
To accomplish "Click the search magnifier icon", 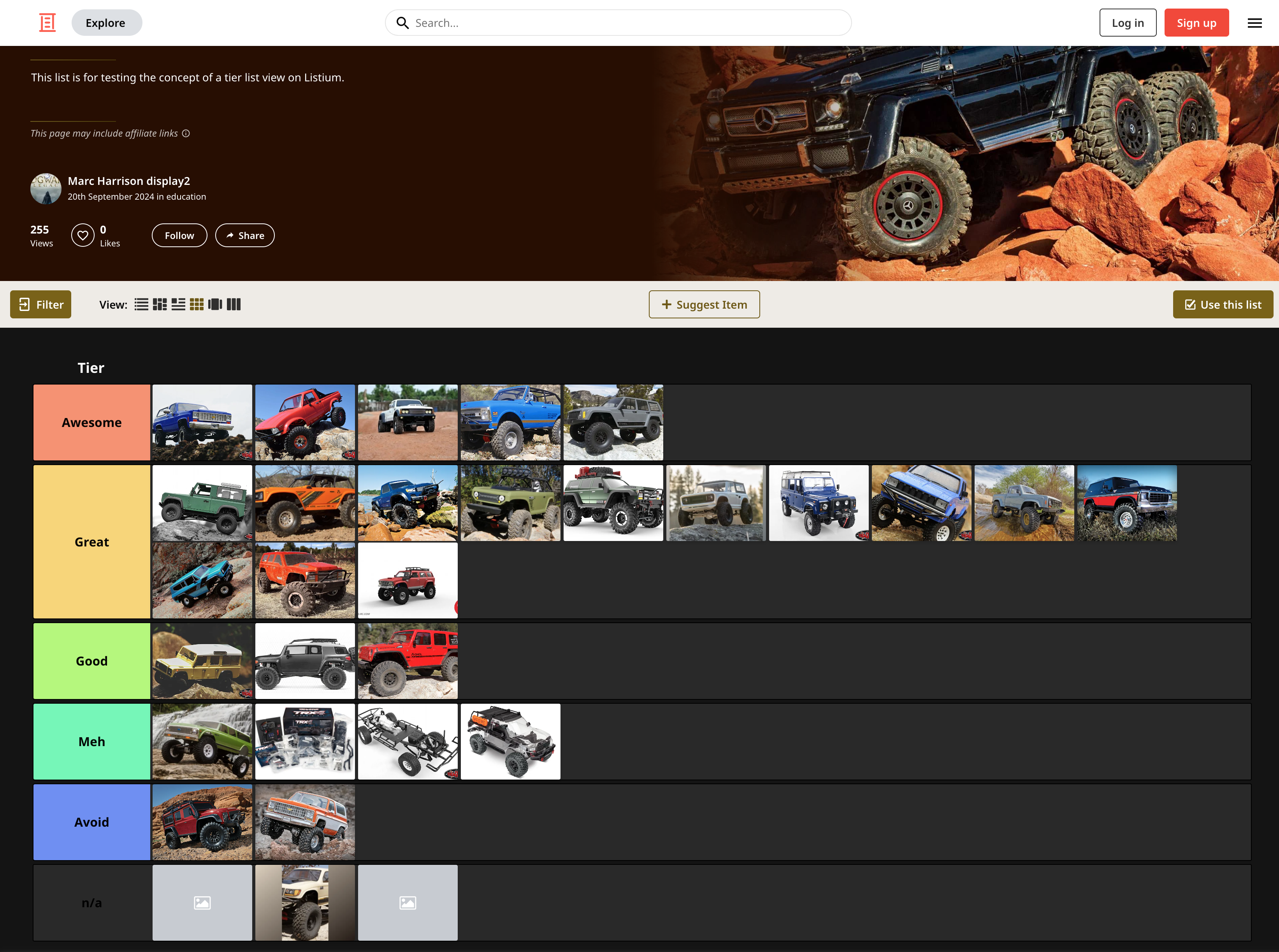I will pyautogui.click(x=402, y=23).
